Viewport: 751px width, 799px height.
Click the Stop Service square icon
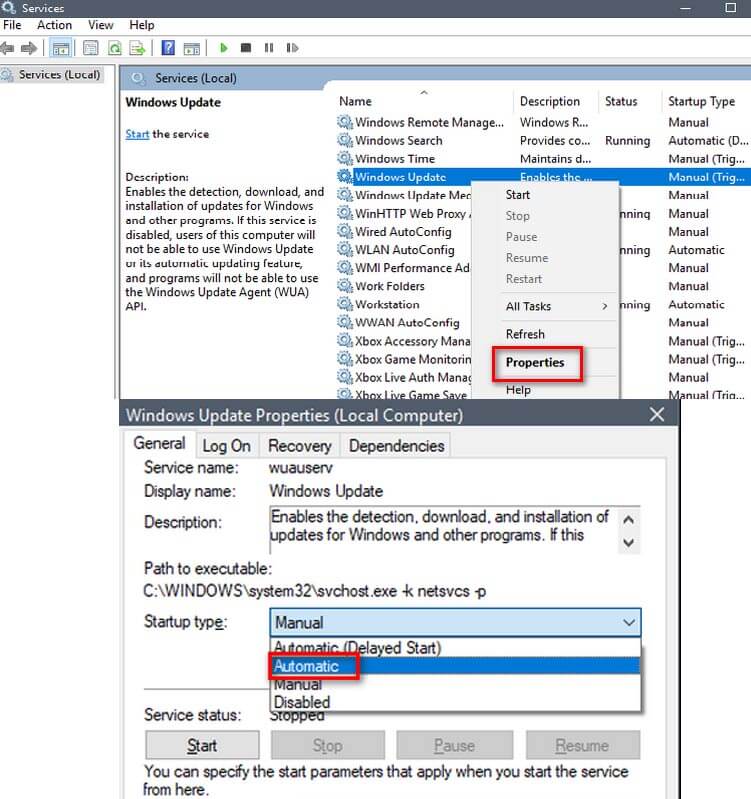click(x=246, y=48)
